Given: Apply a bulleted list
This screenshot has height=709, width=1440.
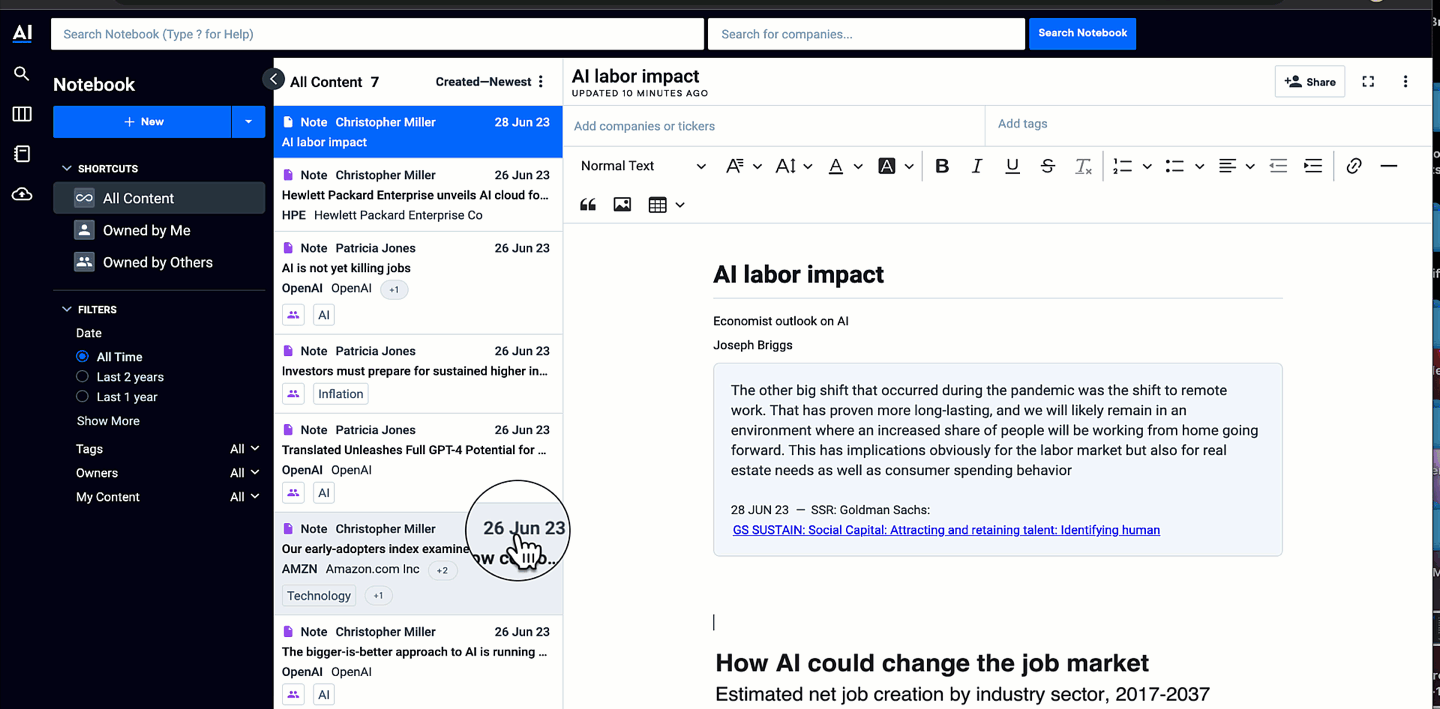Looking at the screenshot, I should [x=1175, y=166].
